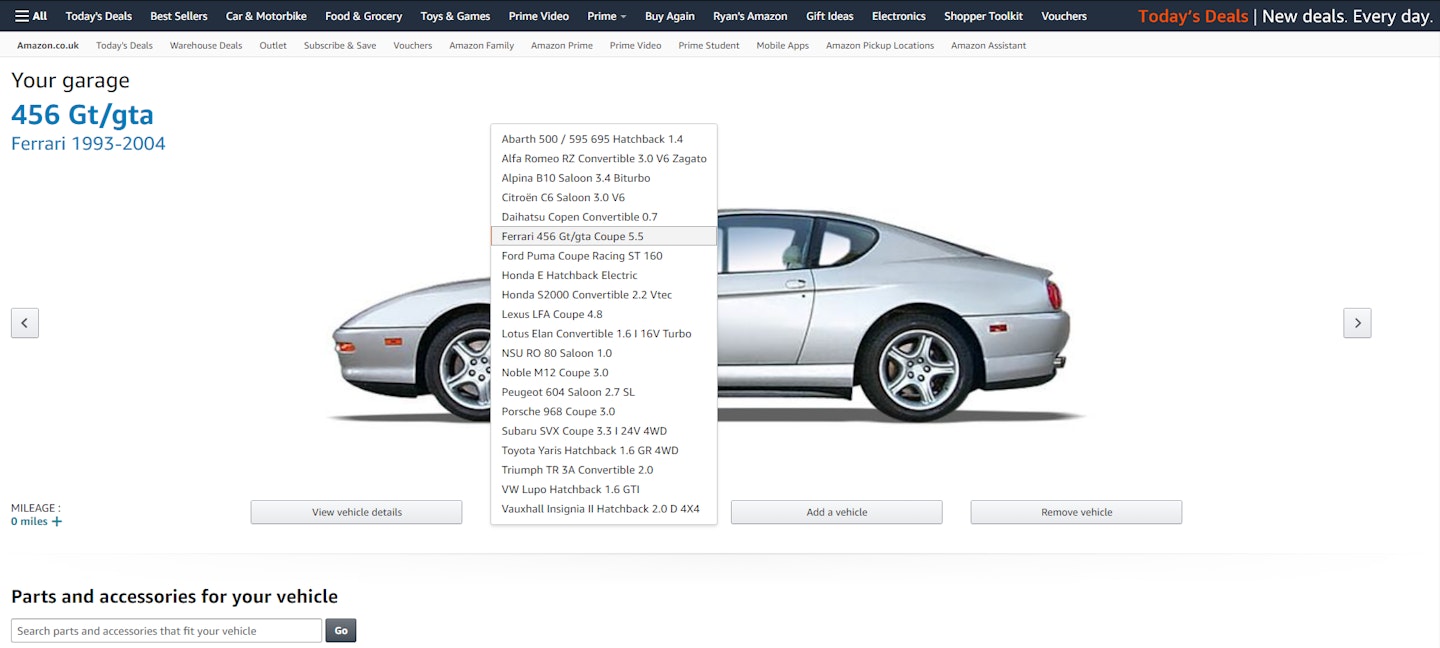
Task: Select Citroën C6 Saloon 3.0 V6
Action: tap(604, 197)
